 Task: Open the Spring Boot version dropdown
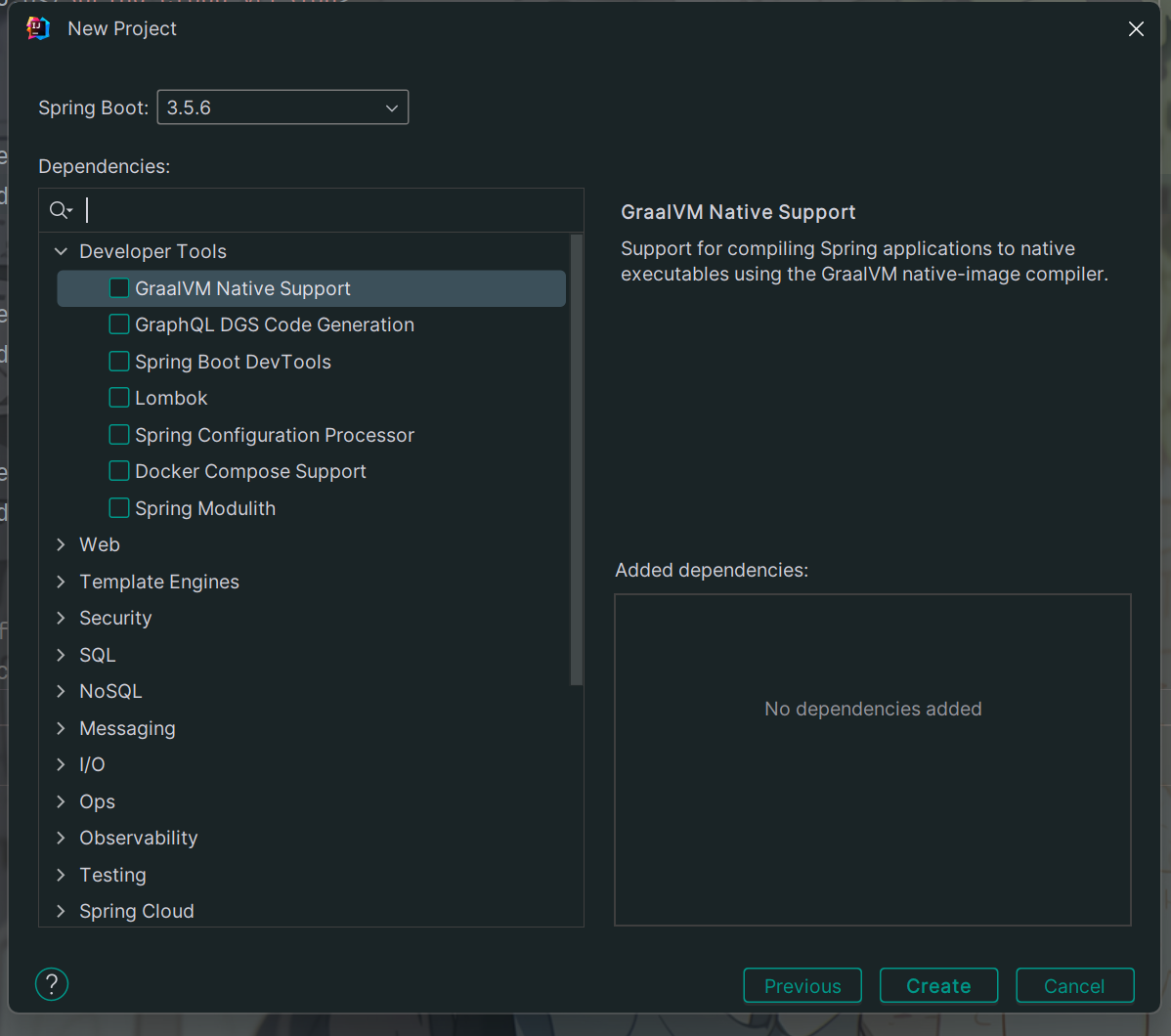click(282, 108)
